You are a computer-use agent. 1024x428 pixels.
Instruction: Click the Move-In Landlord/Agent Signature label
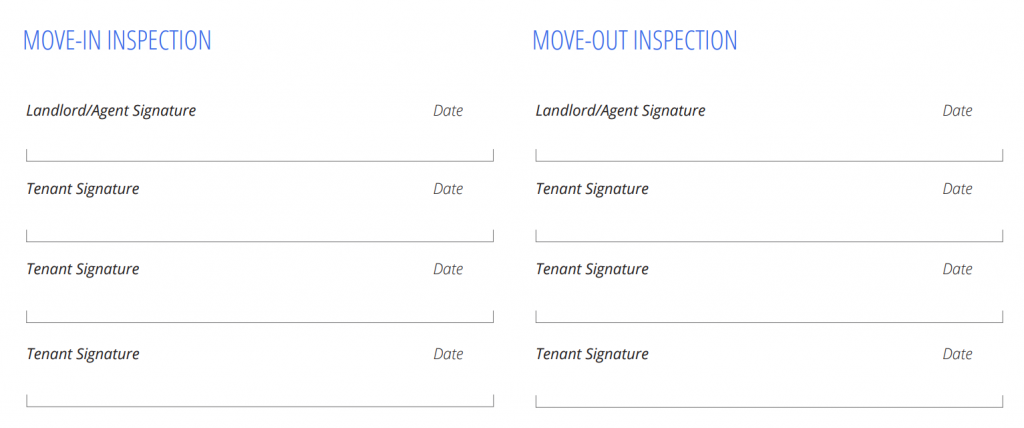pyautogui.click(x=111, y=111)
